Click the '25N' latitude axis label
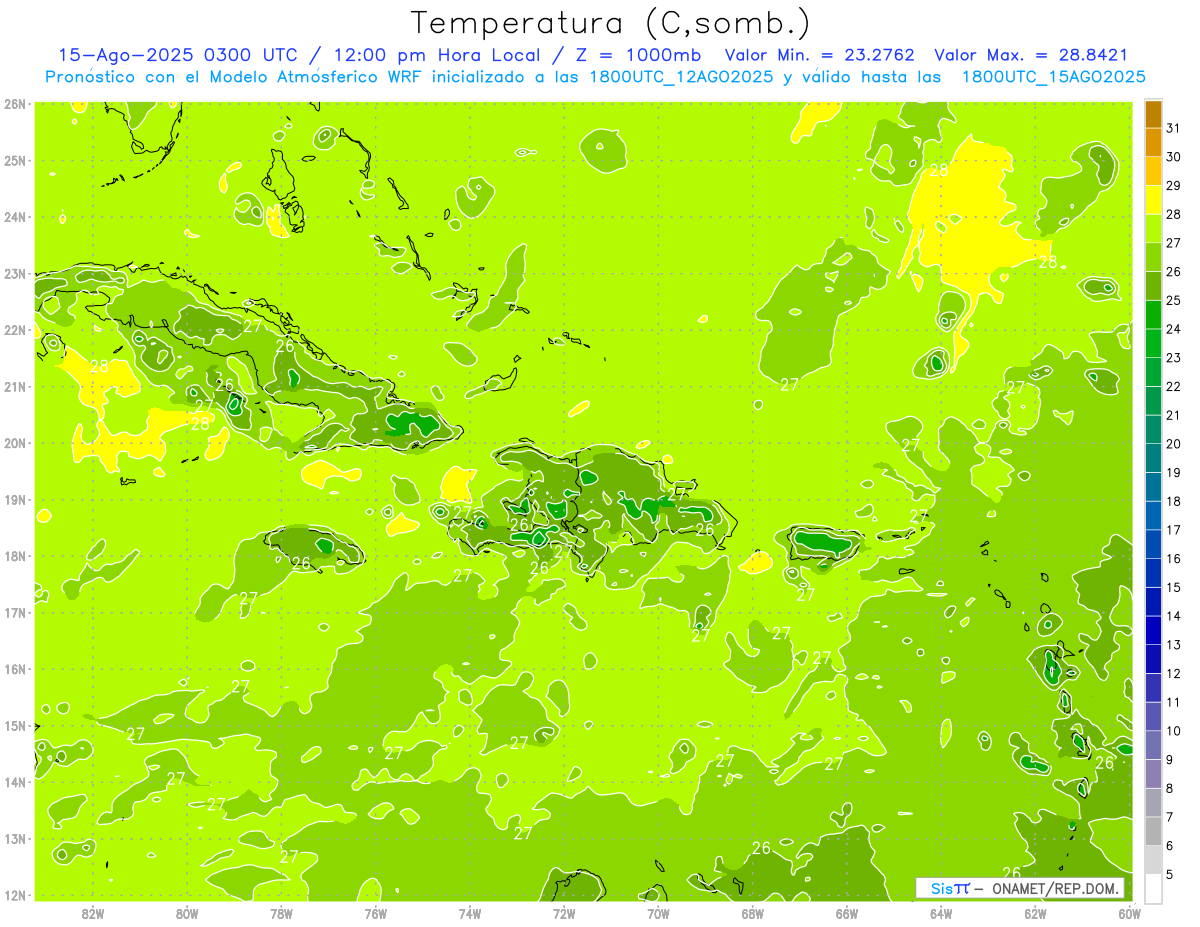The height and width of the screenshot is (927, 1200). [15, 160]
